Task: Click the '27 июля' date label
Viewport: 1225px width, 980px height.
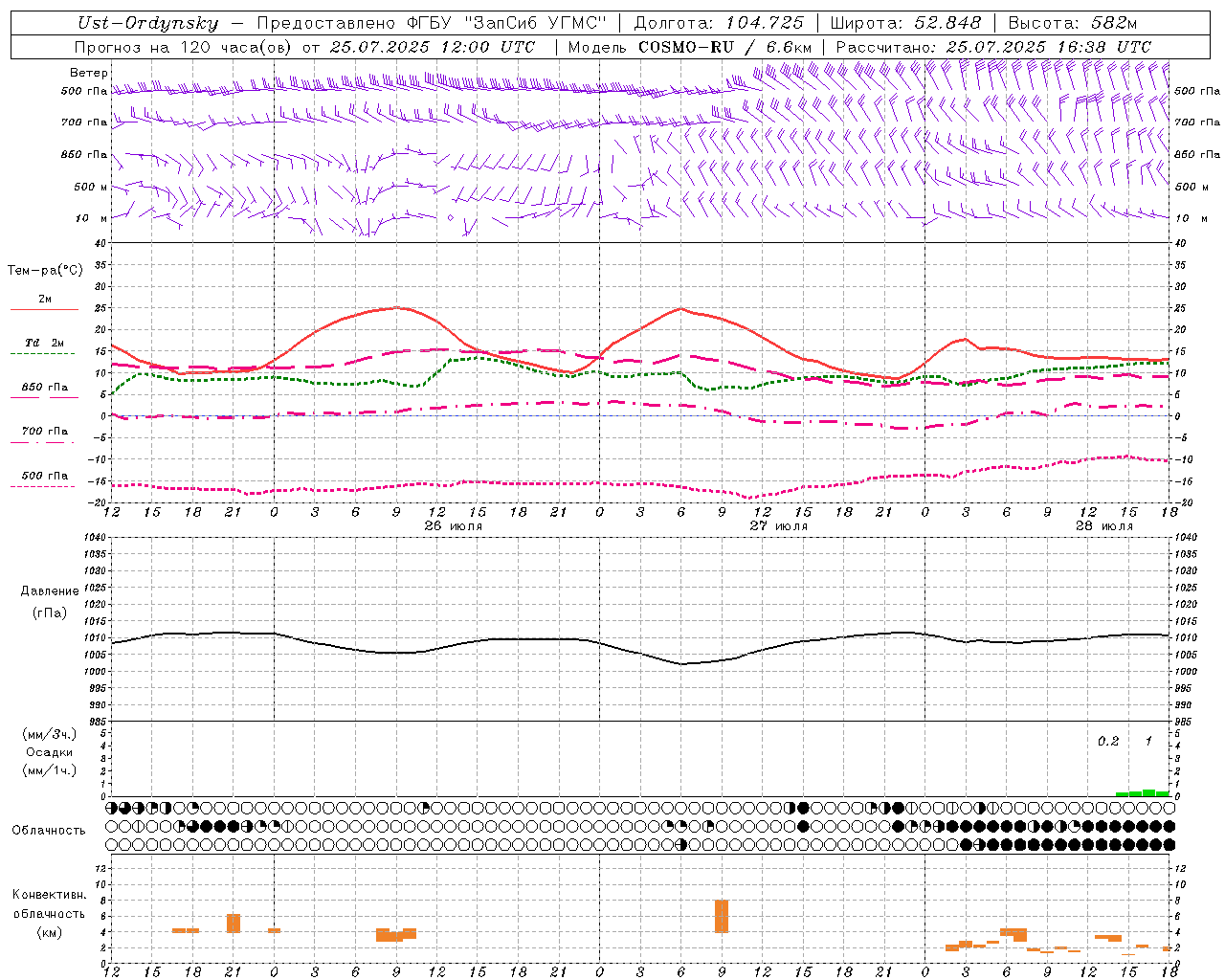Action: 778,526
